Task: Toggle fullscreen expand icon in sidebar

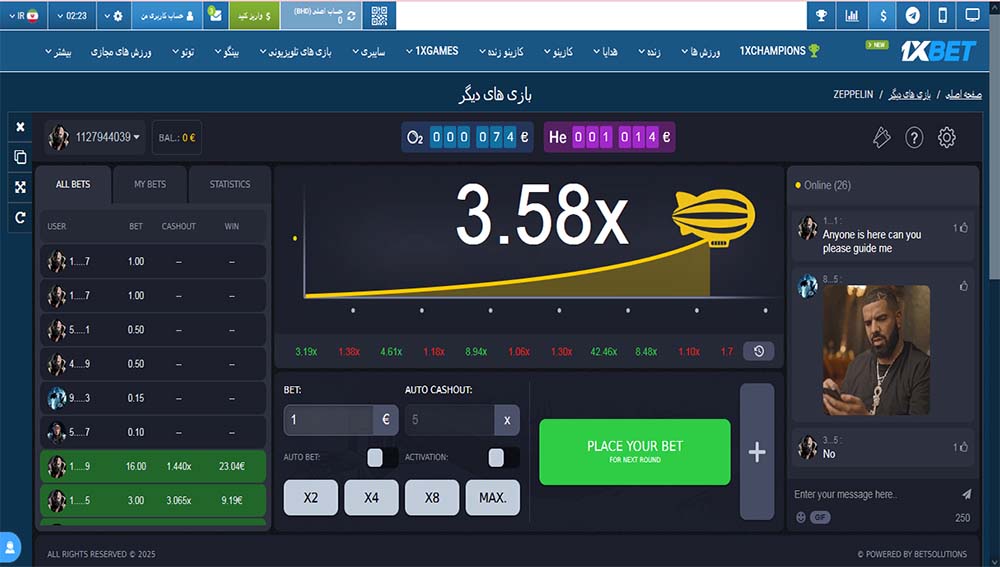Action: (20, 187)
